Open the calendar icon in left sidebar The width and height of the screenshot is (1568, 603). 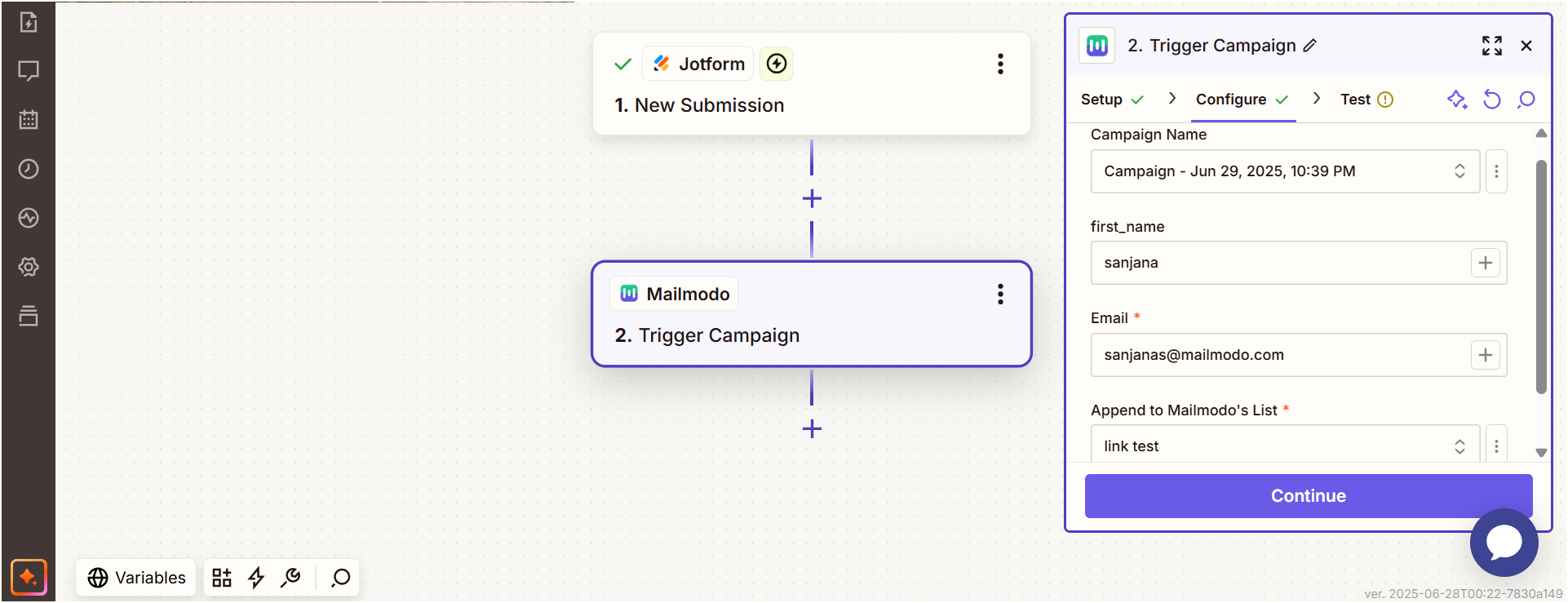pos(29,120)
